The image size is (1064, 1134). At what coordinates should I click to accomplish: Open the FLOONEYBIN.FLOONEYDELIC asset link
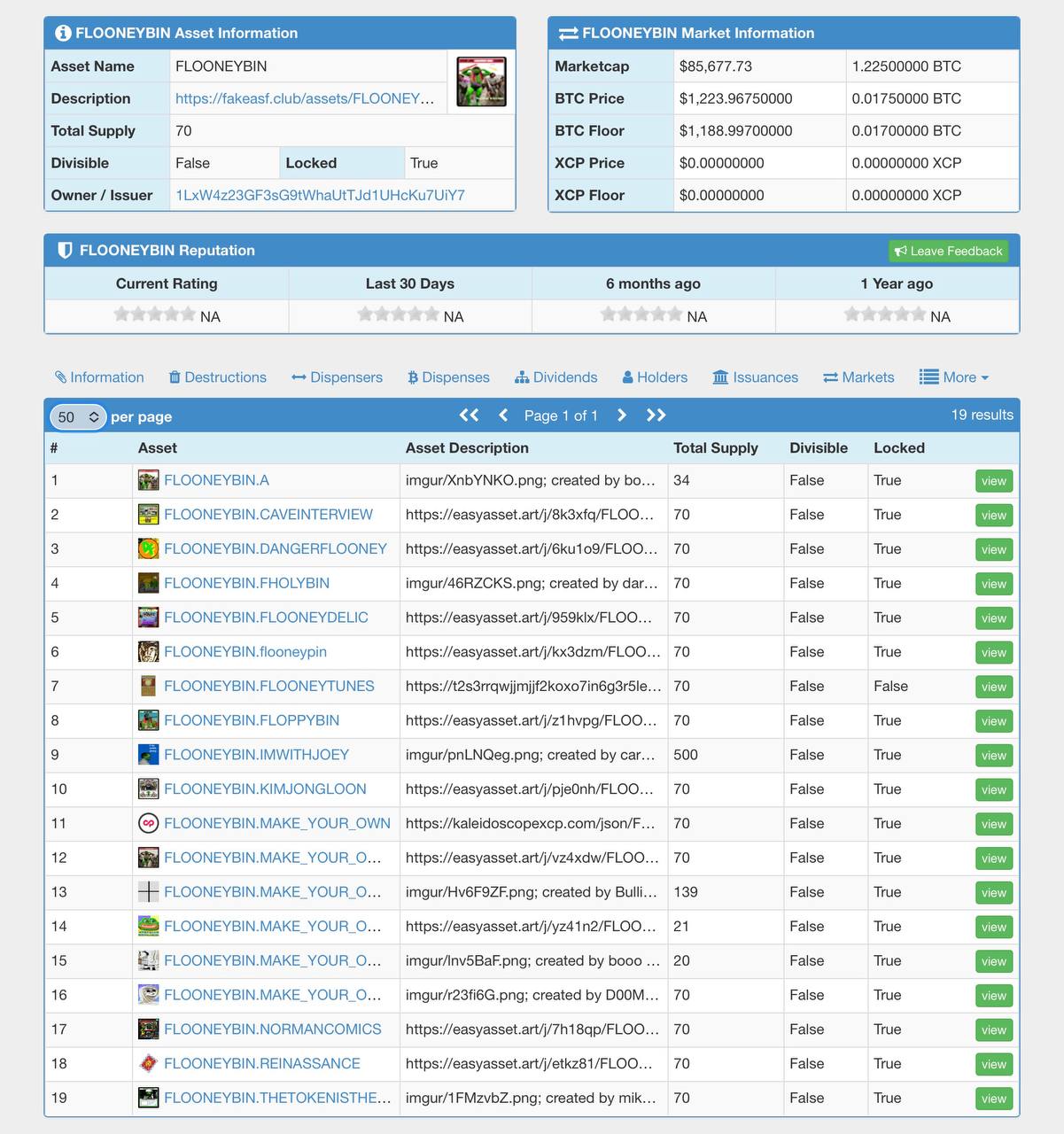(x=266, y=617)
